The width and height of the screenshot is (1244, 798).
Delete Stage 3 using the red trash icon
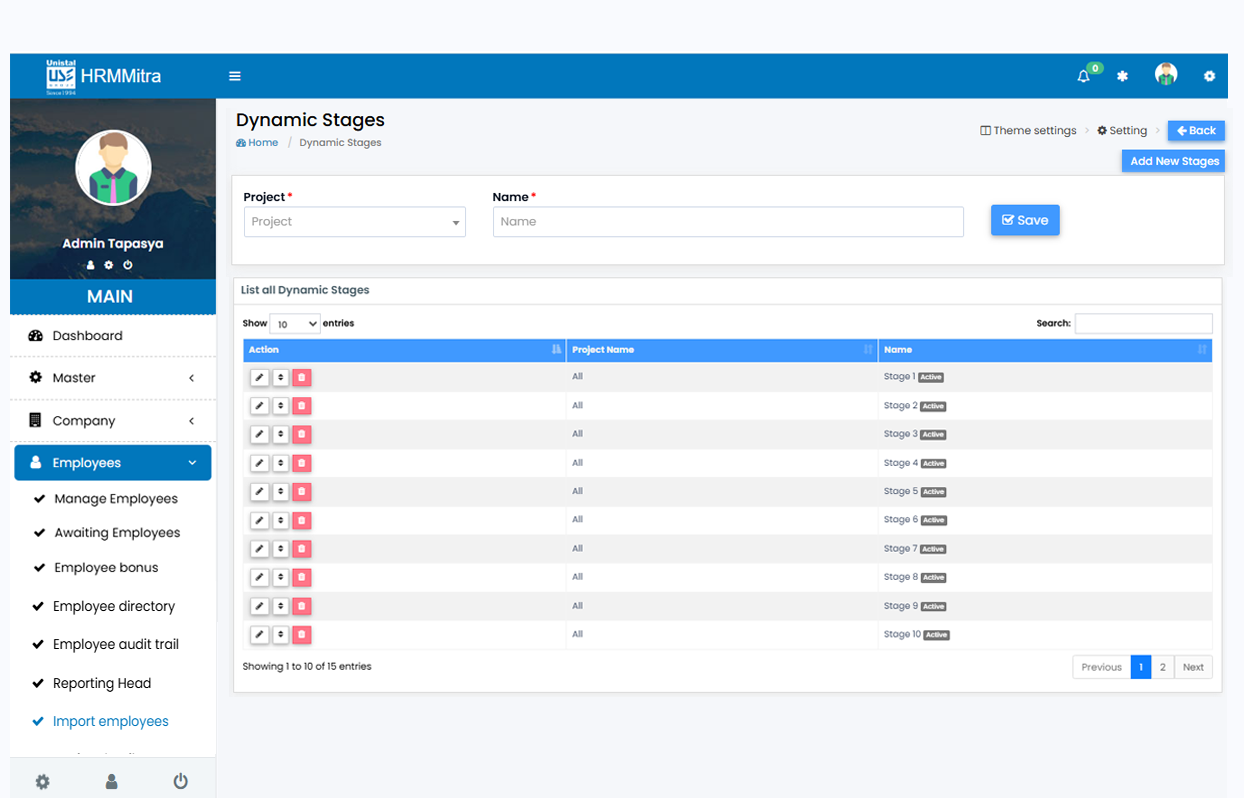click(x=302, y=434)
